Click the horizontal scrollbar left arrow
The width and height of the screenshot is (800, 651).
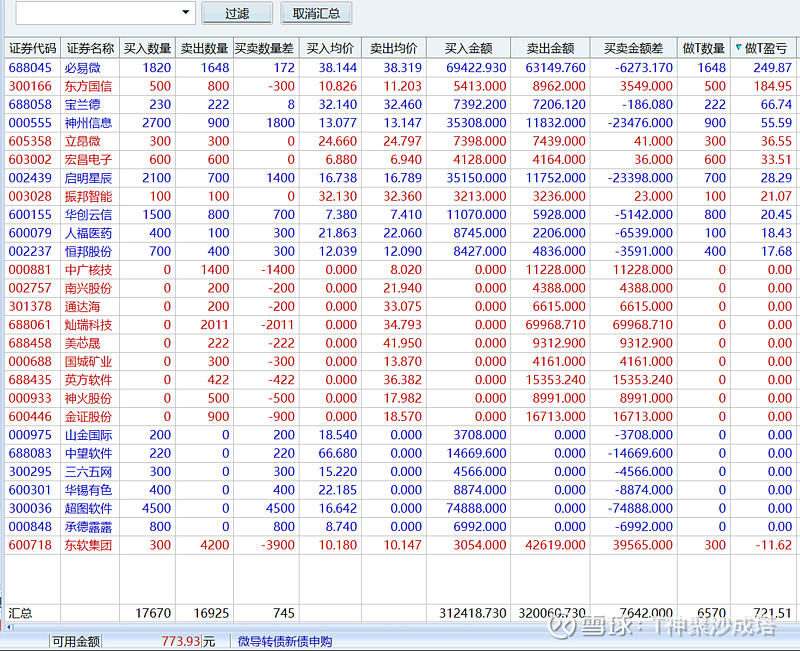click(8, 627)
